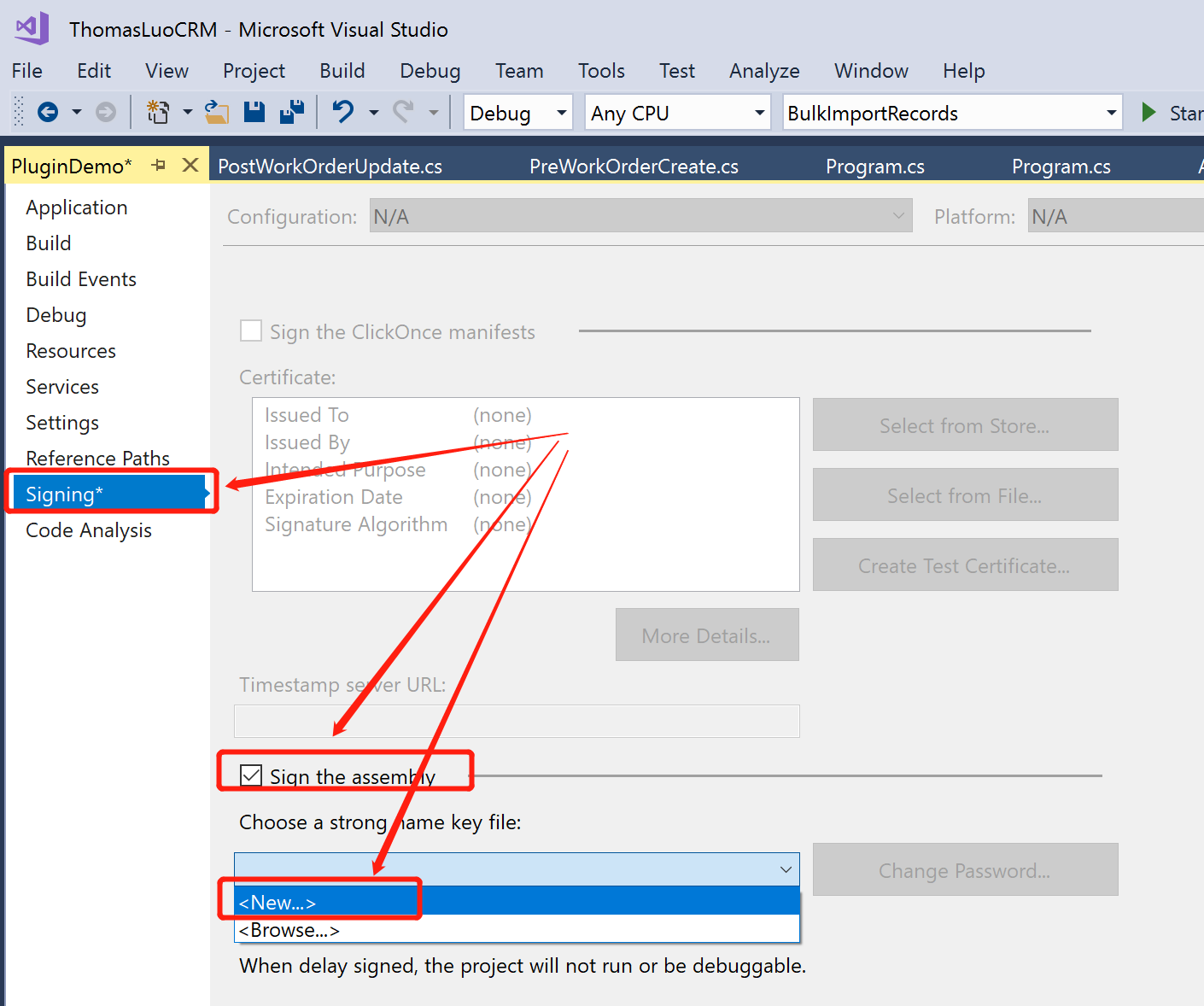This screenshot has height=1006, width=1204.
Task: Select the Code Analysis properties page
Action: tap(89, 530)
